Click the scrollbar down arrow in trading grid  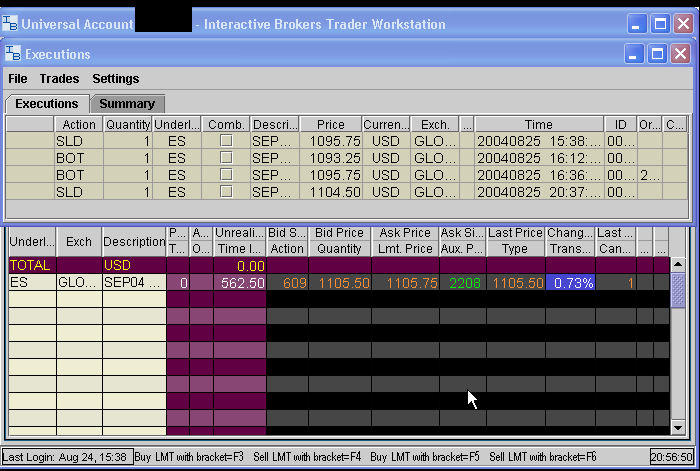[678, 428]
